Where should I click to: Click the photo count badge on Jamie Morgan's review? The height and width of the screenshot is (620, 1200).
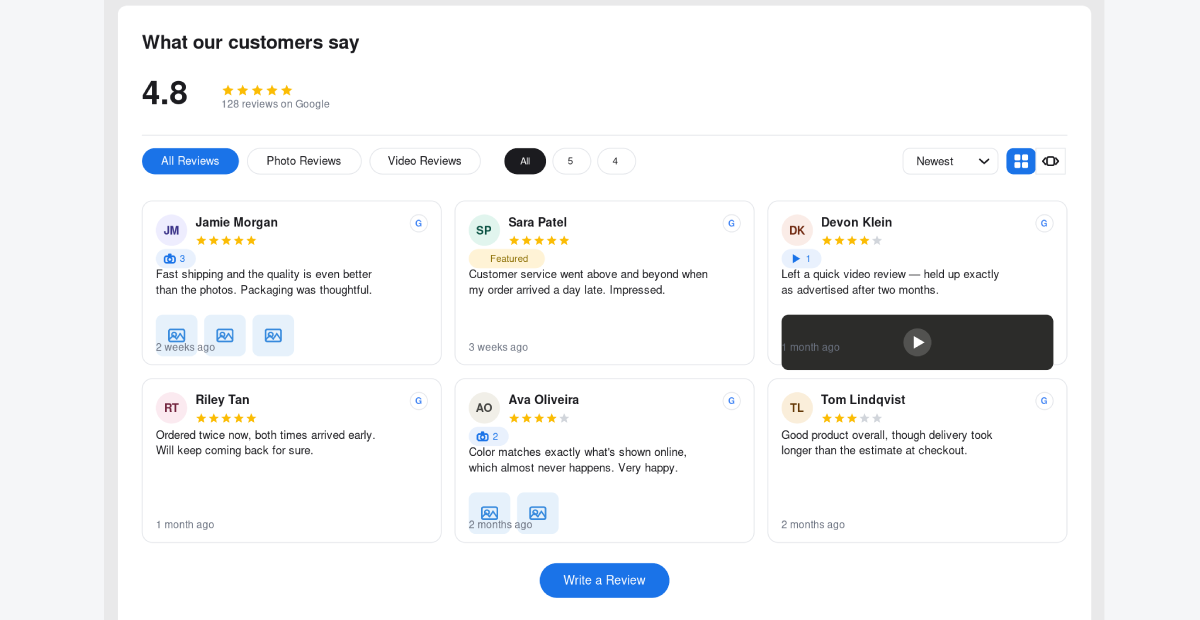(x=175, y=259)
